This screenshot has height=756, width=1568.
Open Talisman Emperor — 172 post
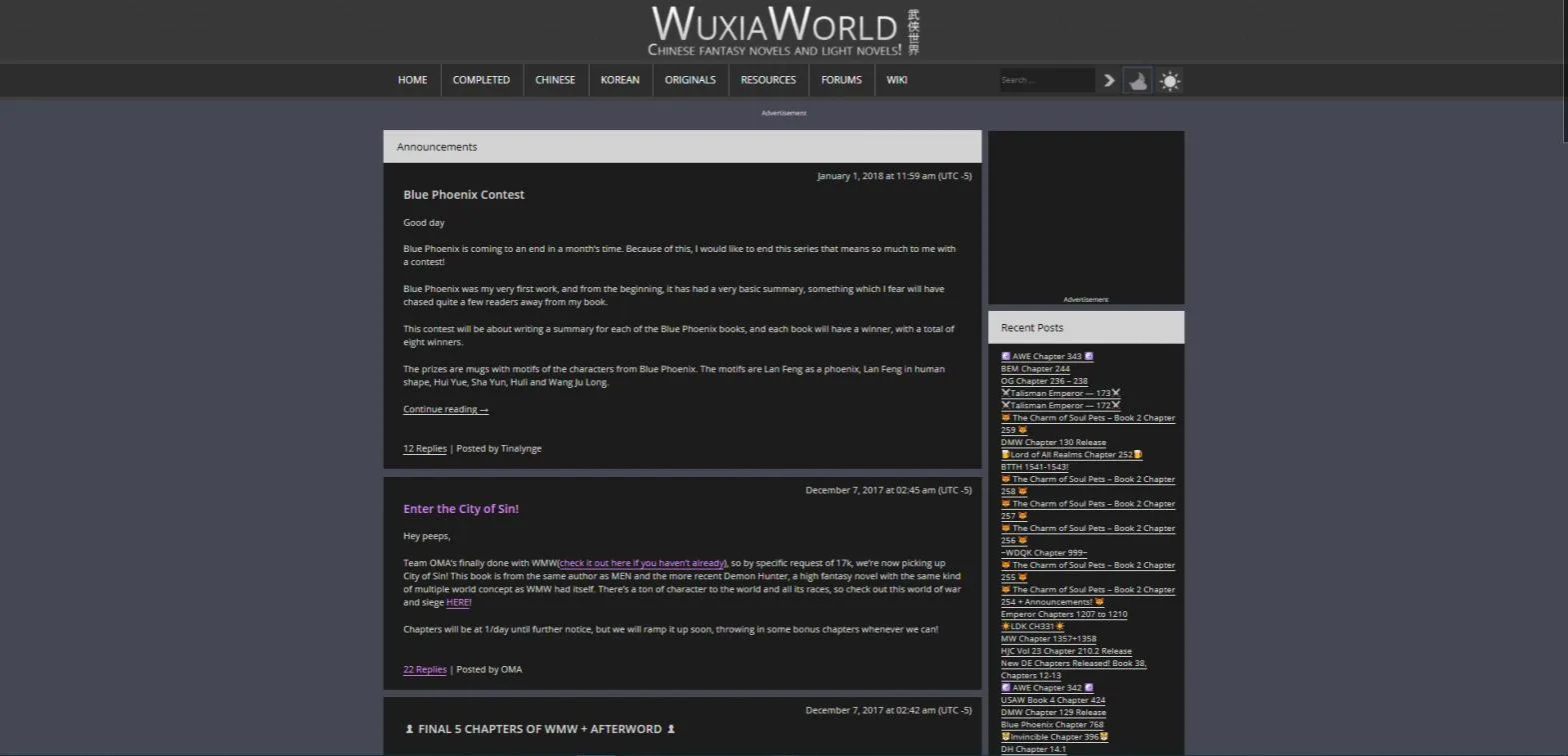tap(1060, 405)
